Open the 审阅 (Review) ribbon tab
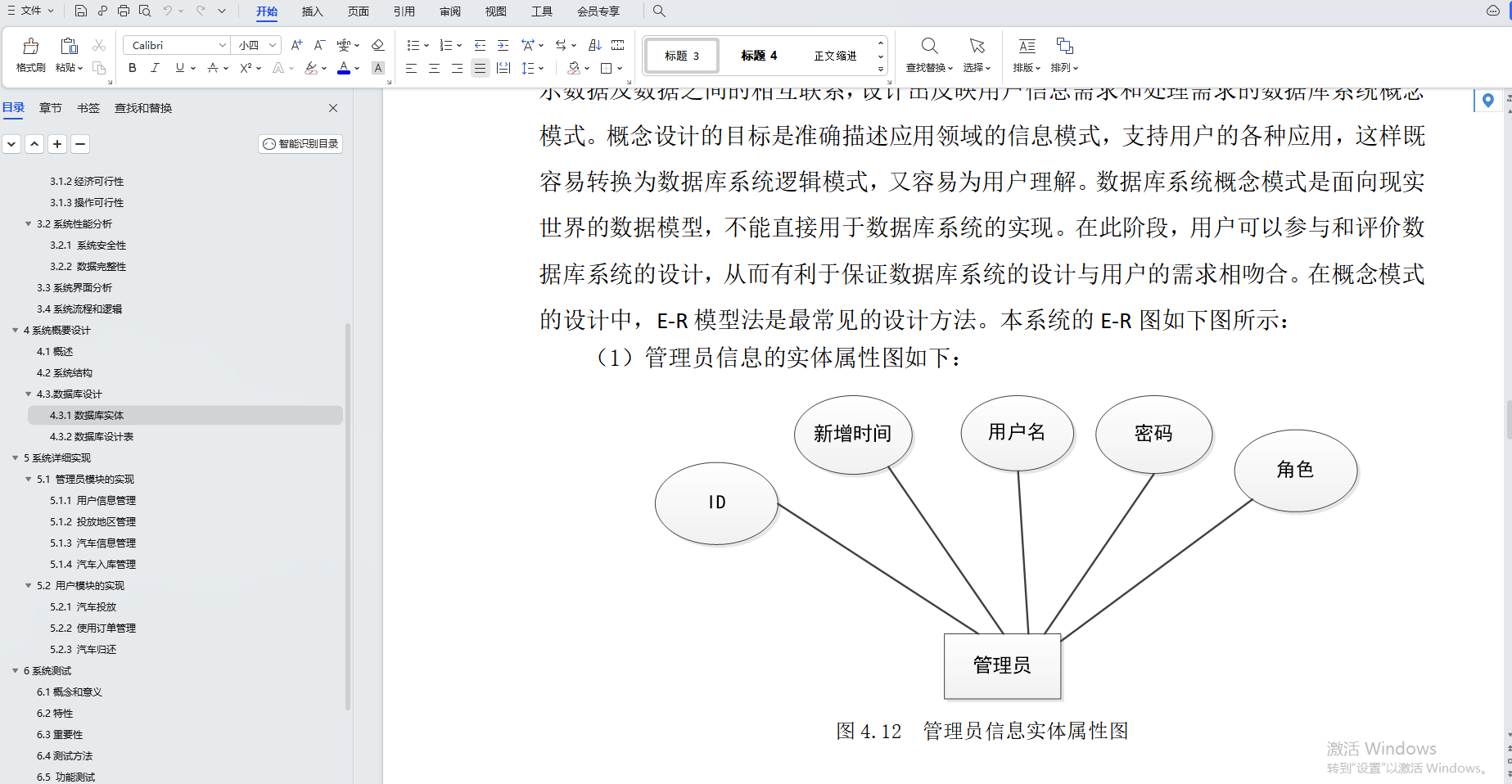1512x784 pixels. [449, 11]
